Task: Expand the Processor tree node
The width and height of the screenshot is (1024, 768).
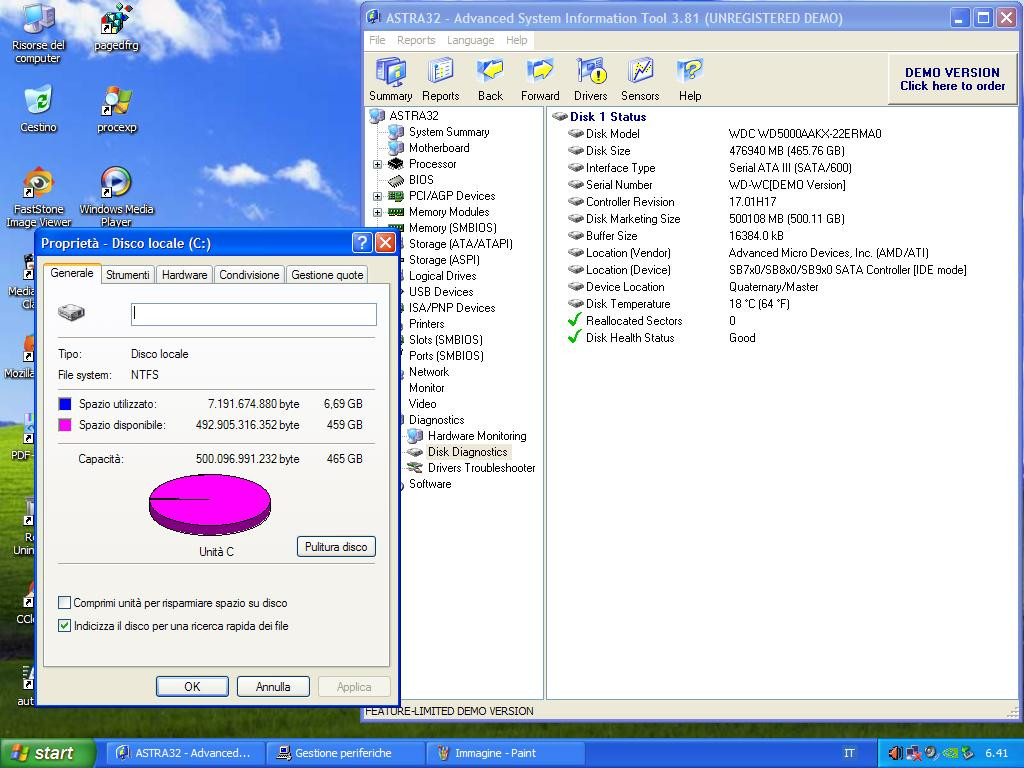Action: [x=377, y=164]
